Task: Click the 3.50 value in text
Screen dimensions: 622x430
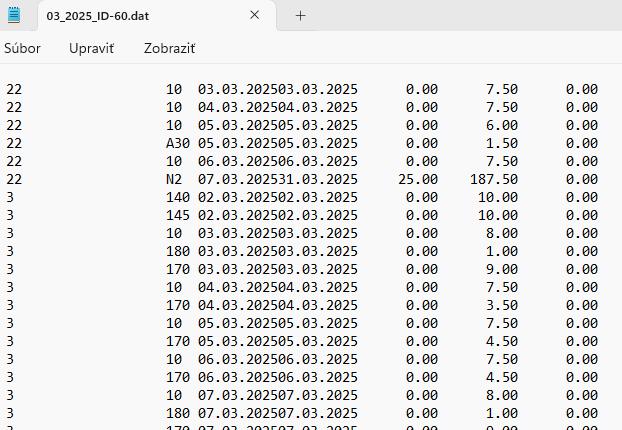Action: [501, 305]
